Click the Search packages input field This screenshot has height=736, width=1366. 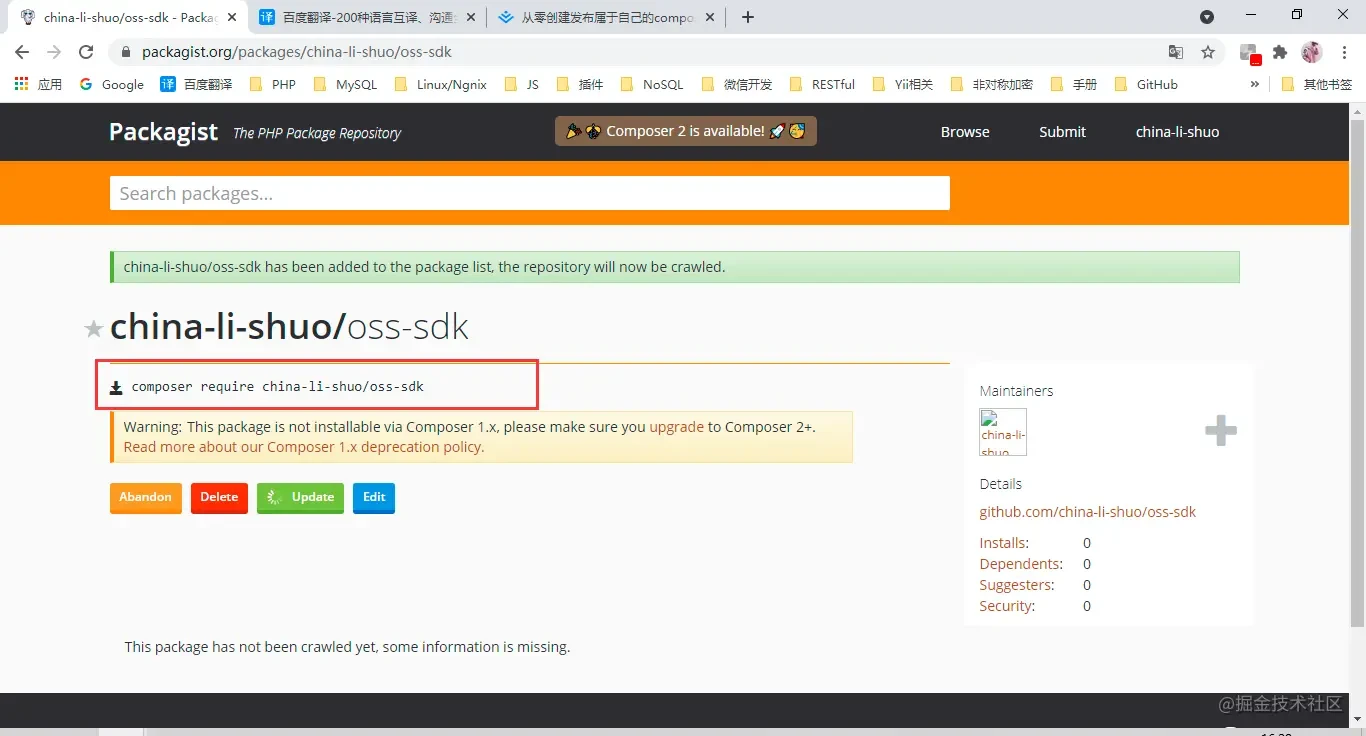click(x=529, y=193)
